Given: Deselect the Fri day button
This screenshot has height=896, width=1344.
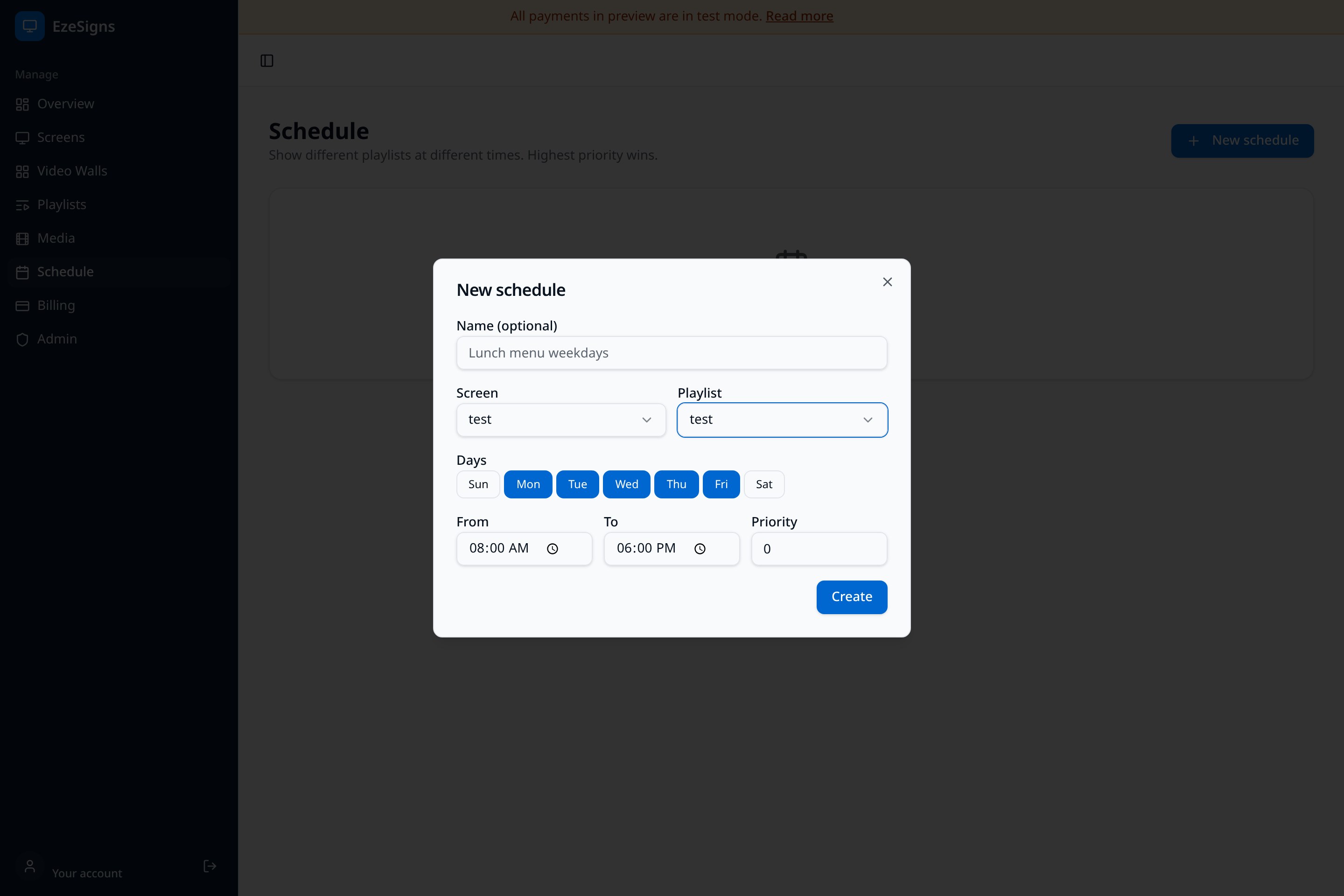Looking at the screenshot, I should 721,484.
